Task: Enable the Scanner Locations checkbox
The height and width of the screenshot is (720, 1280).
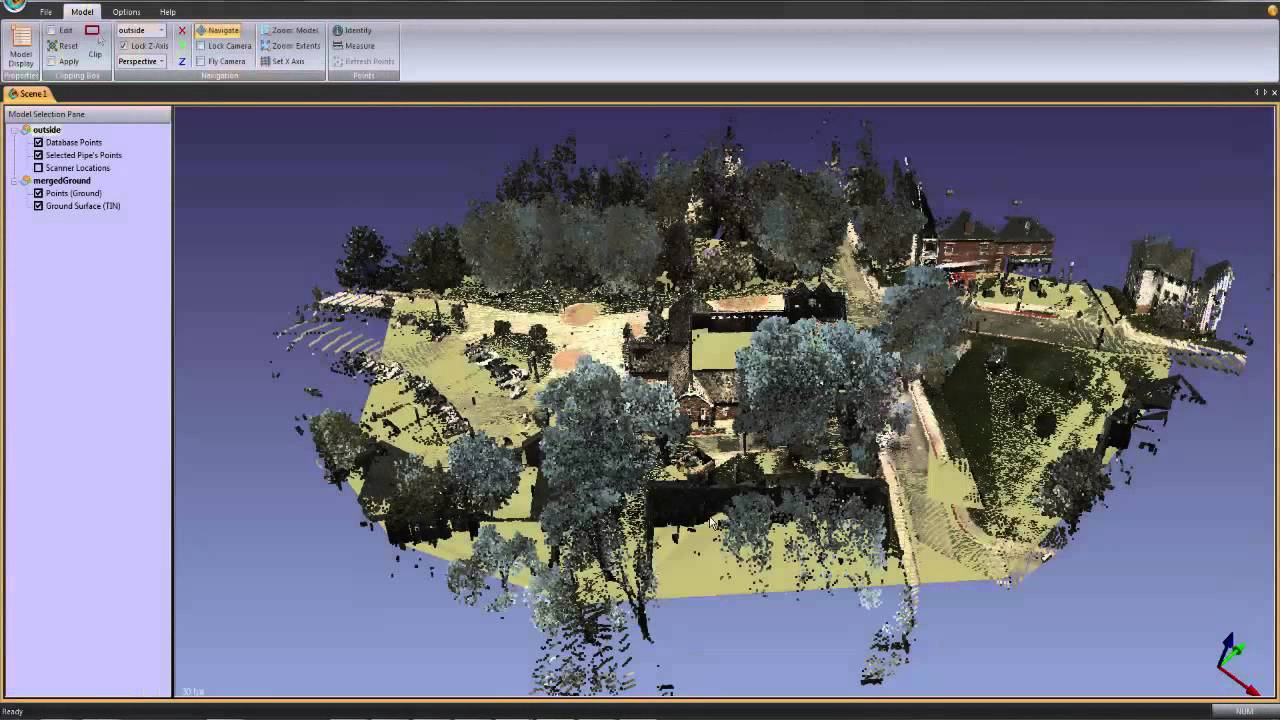Action: [x=38, y=168]
